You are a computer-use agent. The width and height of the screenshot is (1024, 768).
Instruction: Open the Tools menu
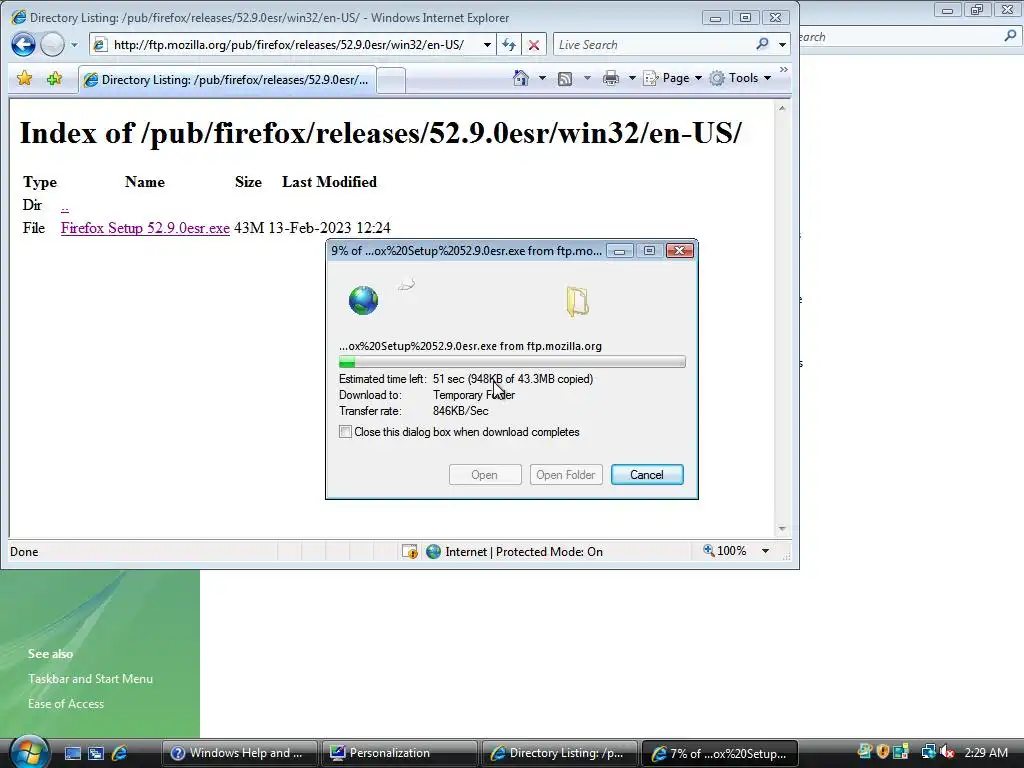[741, 78]
